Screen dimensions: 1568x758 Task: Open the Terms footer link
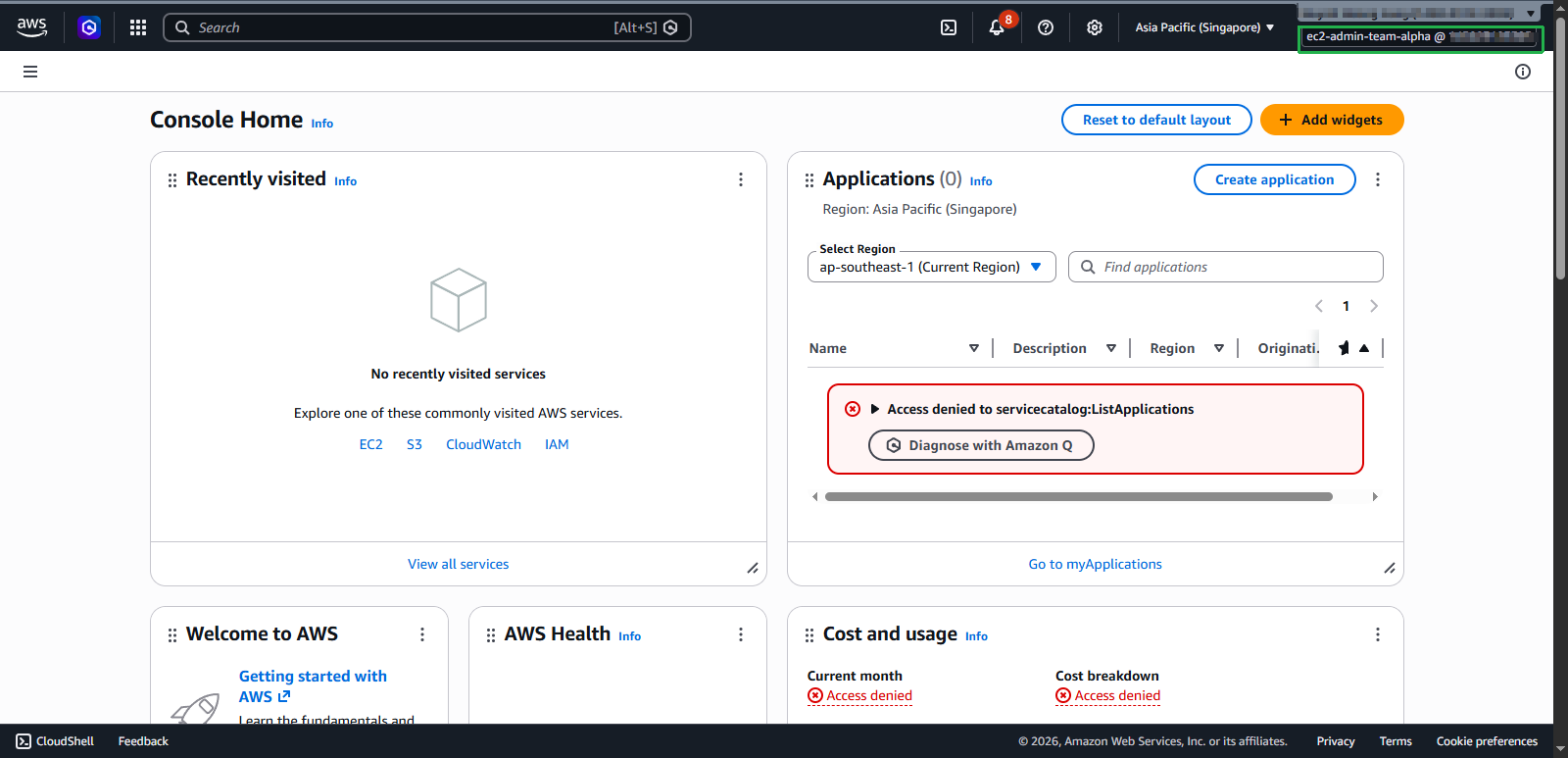pyautogui.click(x=1396, y=741)
